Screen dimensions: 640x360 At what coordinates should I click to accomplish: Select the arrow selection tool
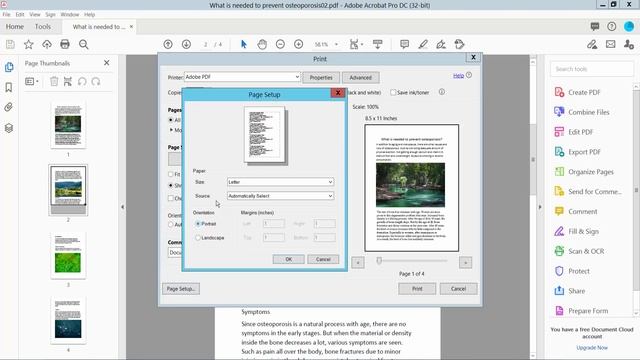(244, 44)
